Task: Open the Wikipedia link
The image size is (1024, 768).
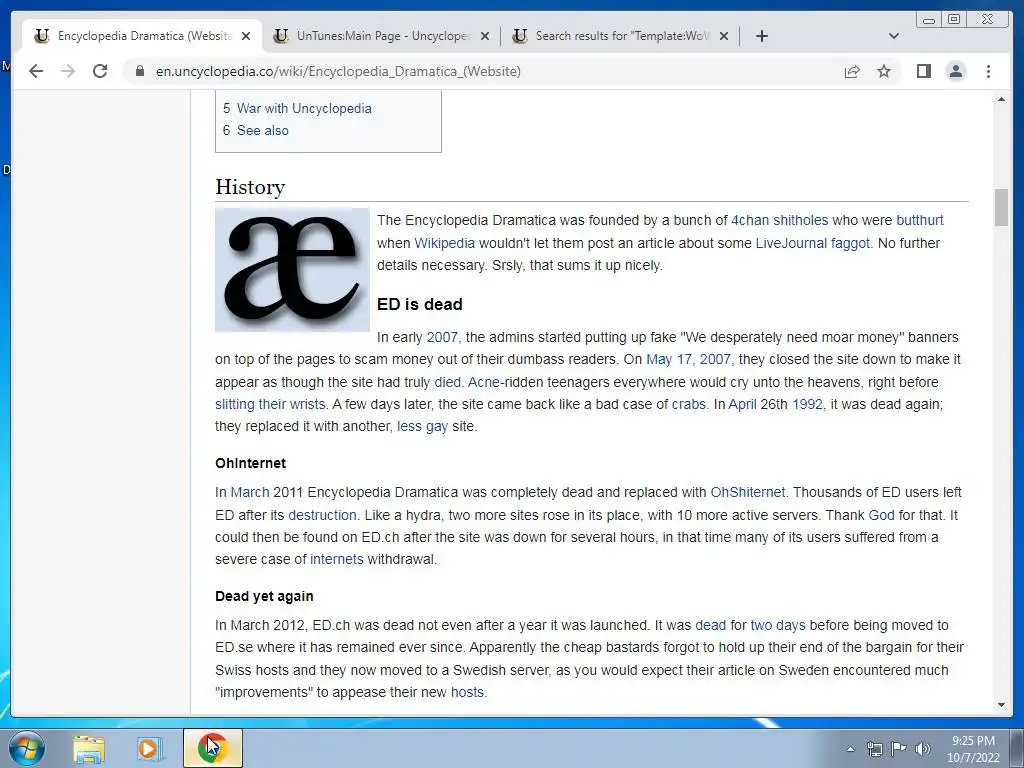Action: (444, 243)
